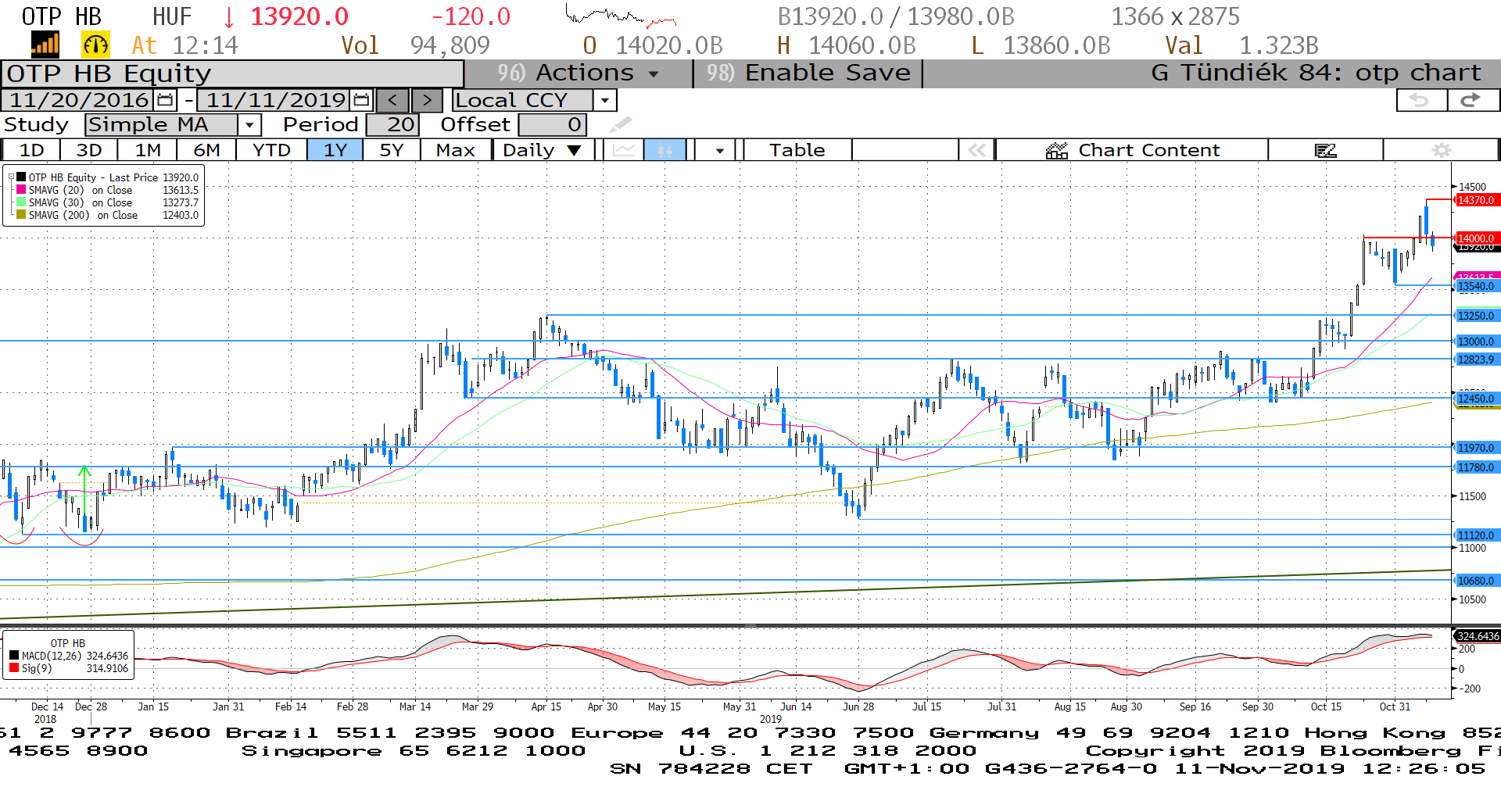Open the Daily periodicity dropdown
Image resolution: width=1501 pixels, height=812 pixels.
[x=543, y=150]
